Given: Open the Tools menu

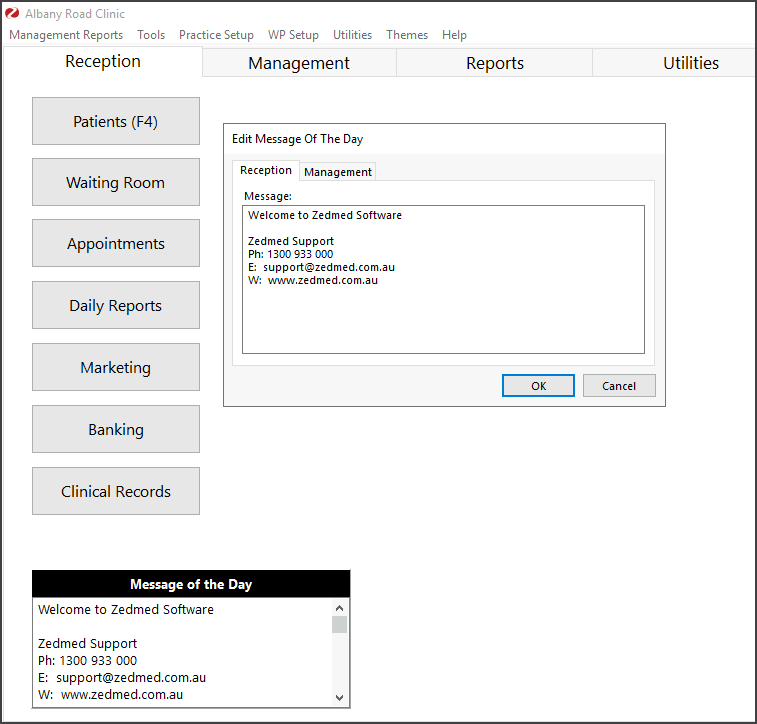Looking at the screenshot, I should coord(151,35).
